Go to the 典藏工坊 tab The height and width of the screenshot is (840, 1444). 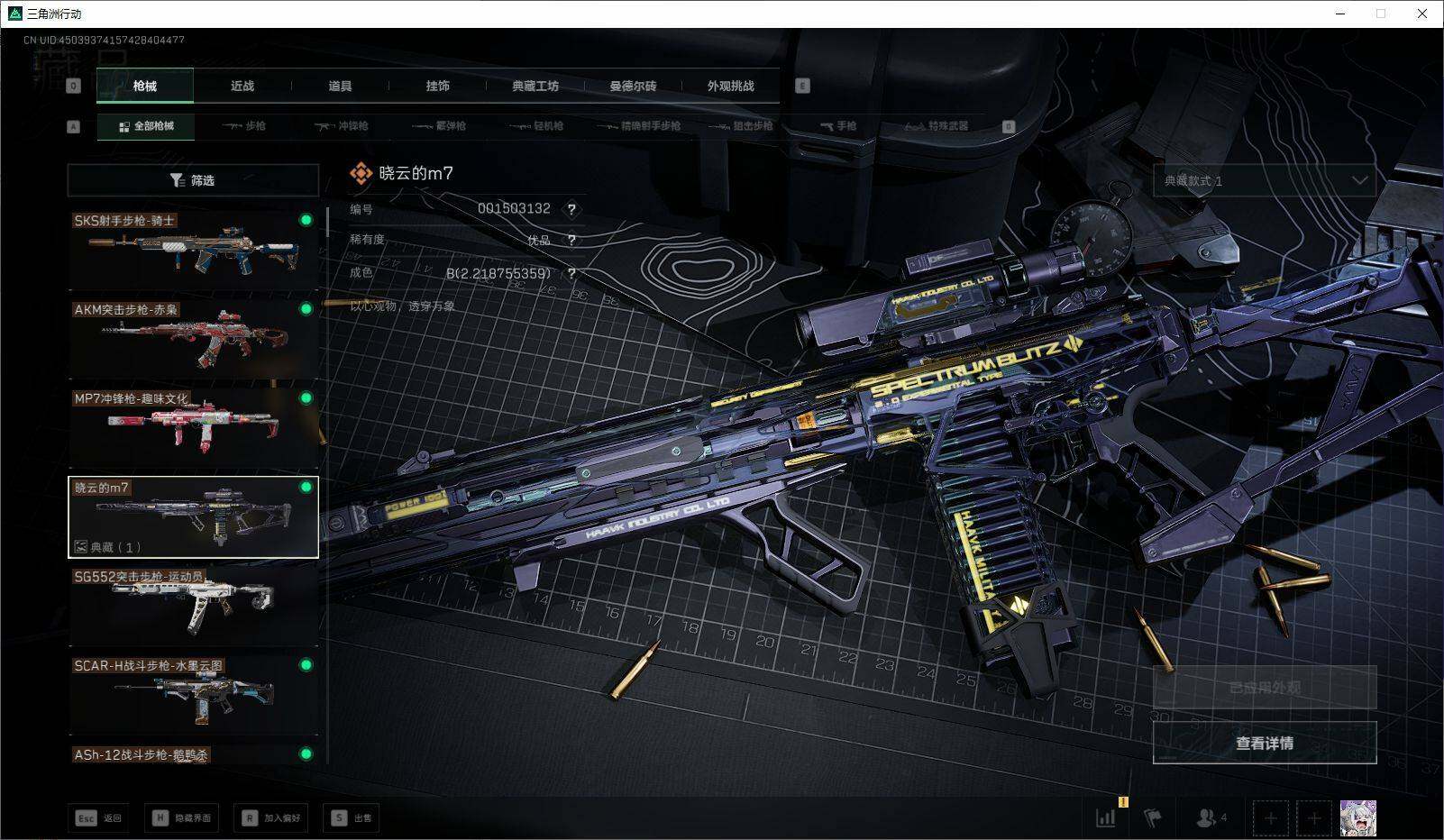[x=535, y=86]
